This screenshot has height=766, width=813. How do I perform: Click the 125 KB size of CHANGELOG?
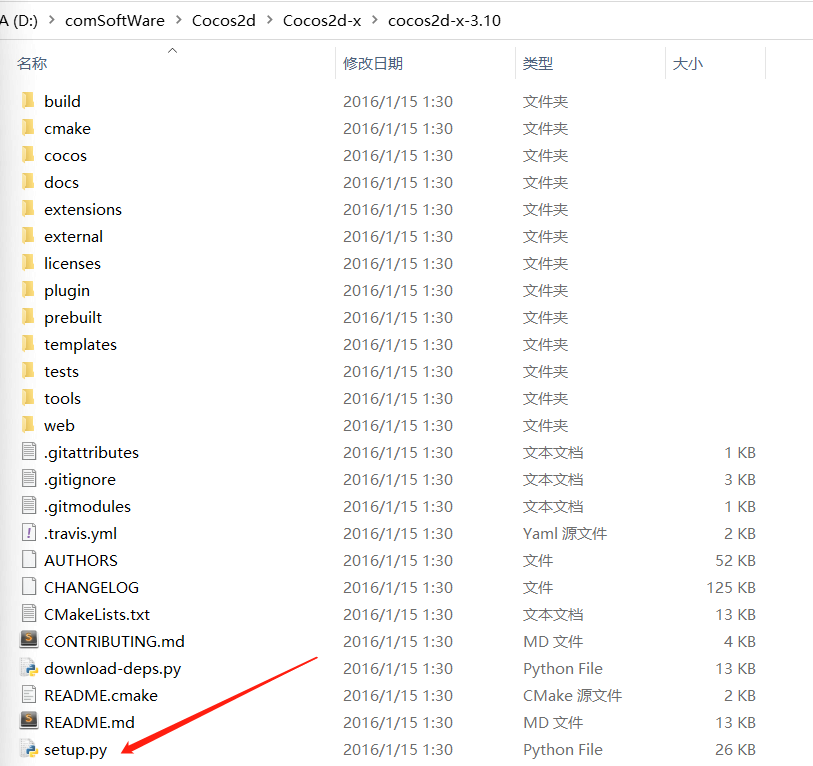pos(731,588)
